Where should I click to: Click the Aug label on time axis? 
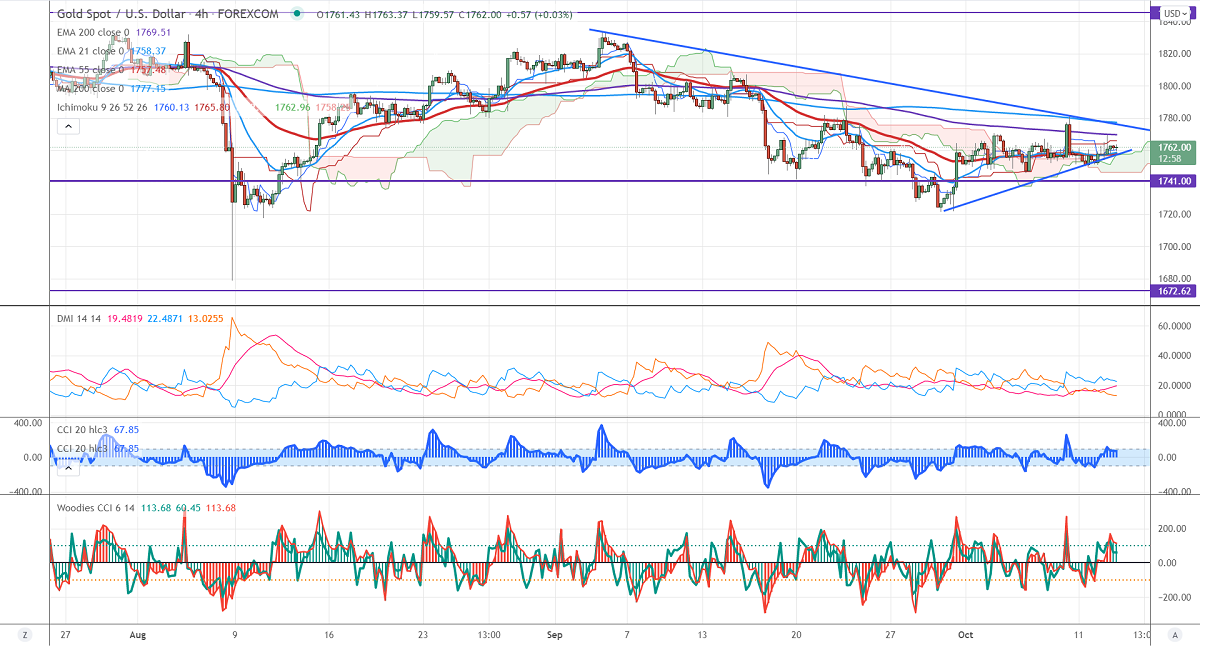point(140,634)
